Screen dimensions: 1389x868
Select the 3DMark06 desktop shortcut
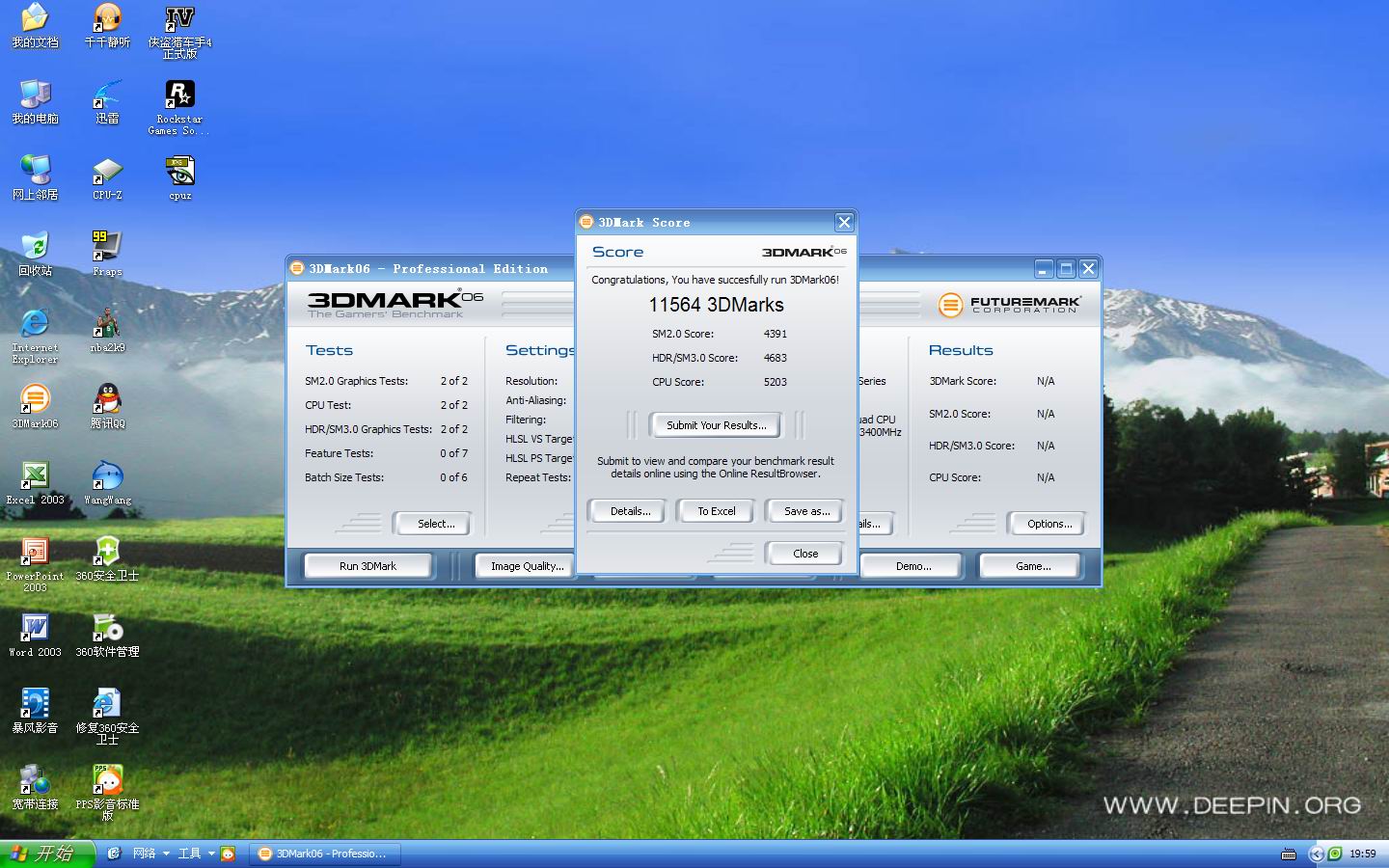35,407
